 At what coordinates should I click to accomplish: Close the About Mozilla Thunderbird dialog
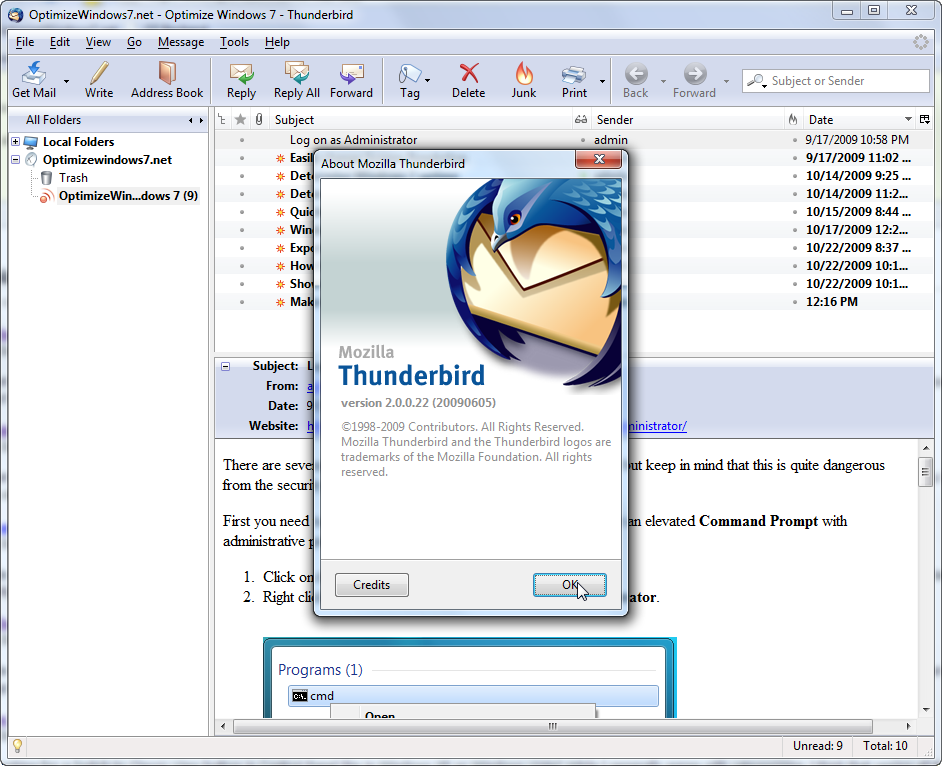[x=598, y=159]
